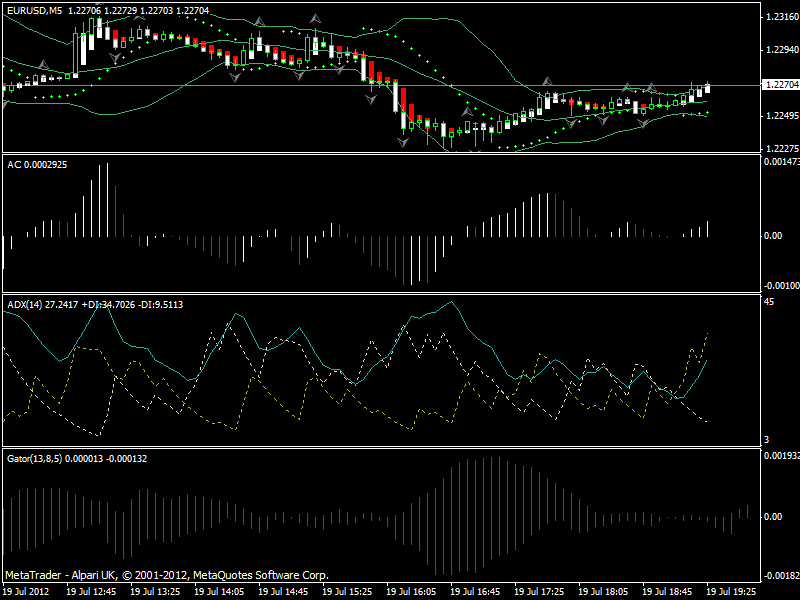Click the Gator scale top value 0.001932

click(781, 456)
